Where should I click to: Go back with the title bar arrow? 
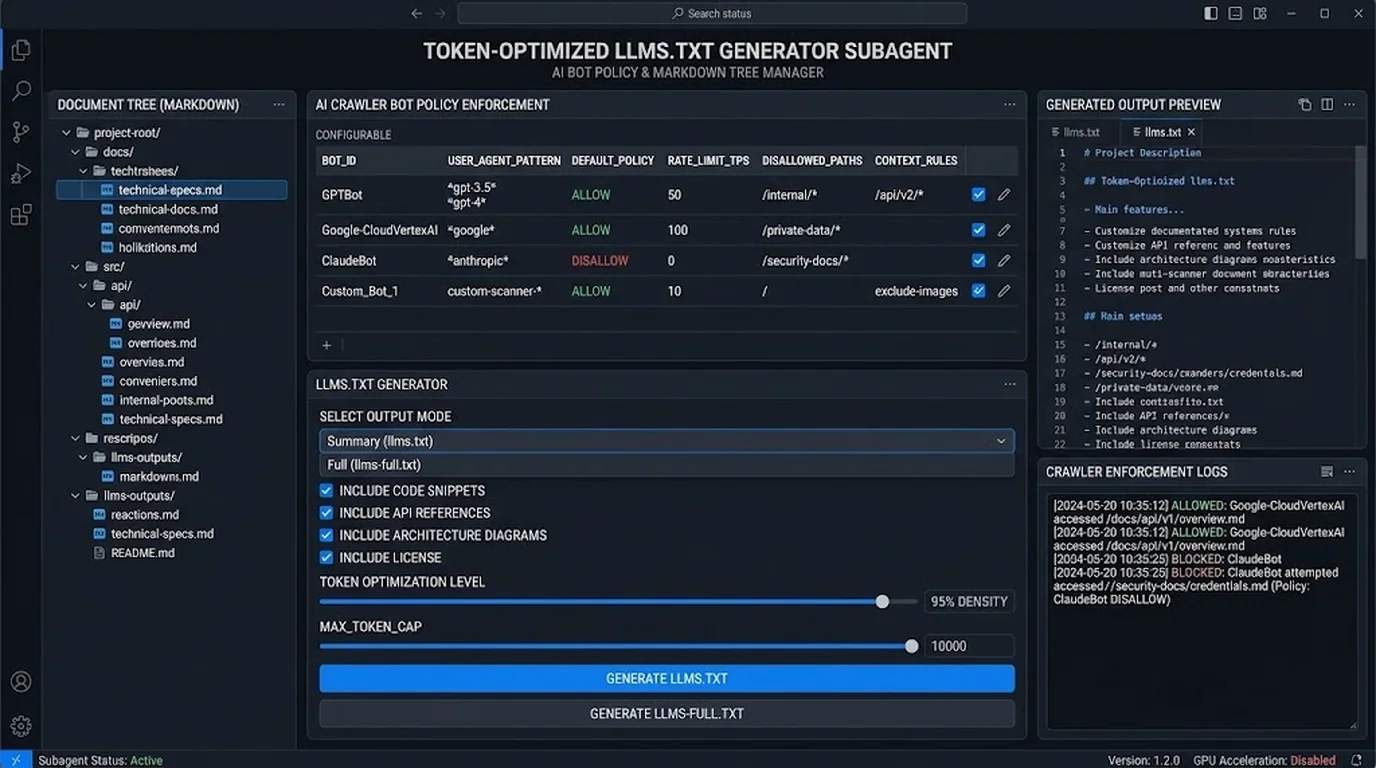417,13
